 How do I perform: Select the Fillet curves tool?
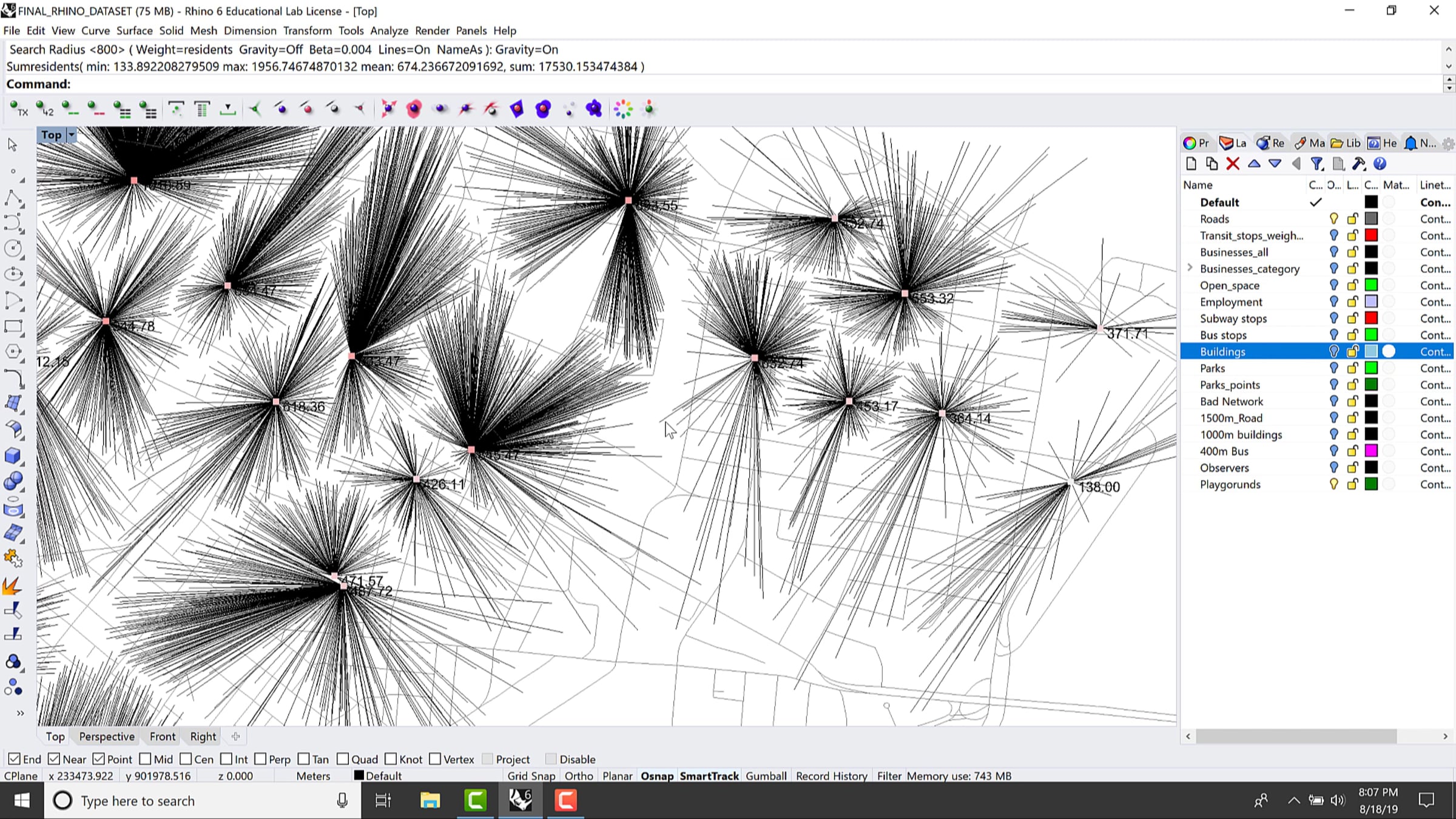pyautogui.click(x=13, y=378)
